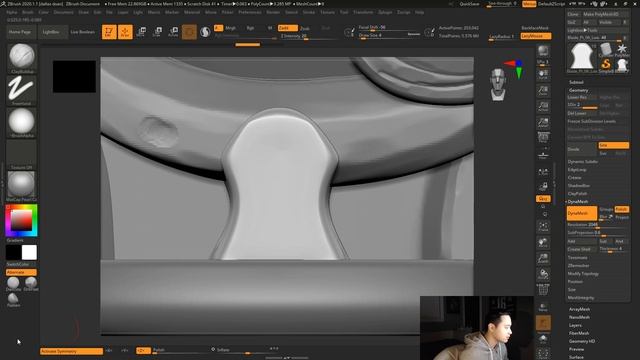
Task: Open the Help menu
Action: coord(419,12)
